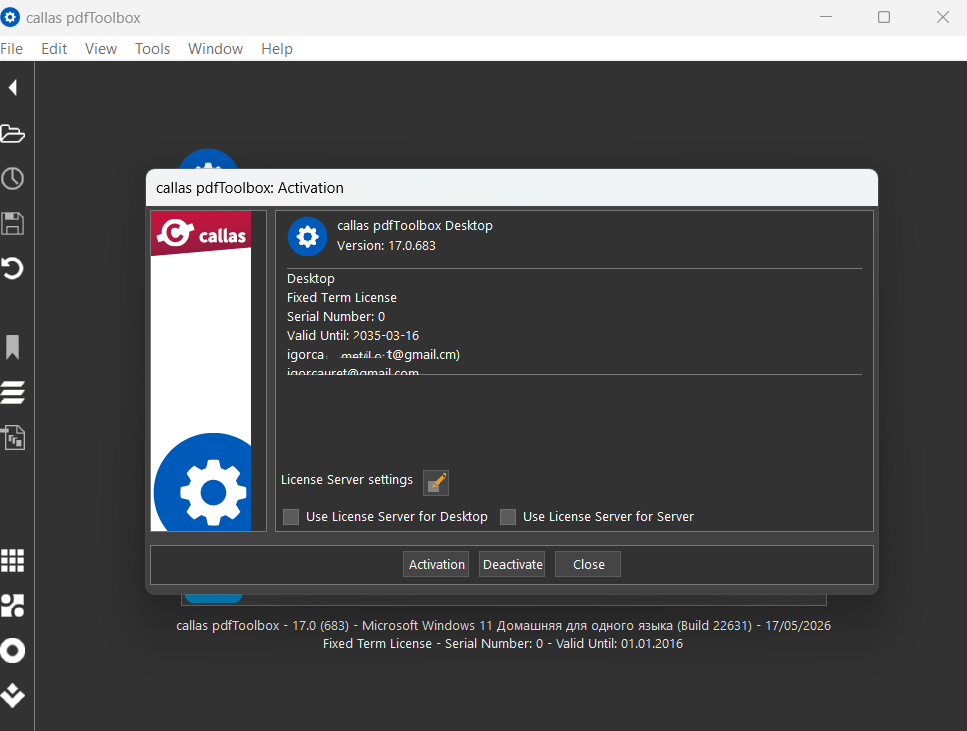Open the Help menu
The image size is (967, 731).
click(x=277, y=49)
